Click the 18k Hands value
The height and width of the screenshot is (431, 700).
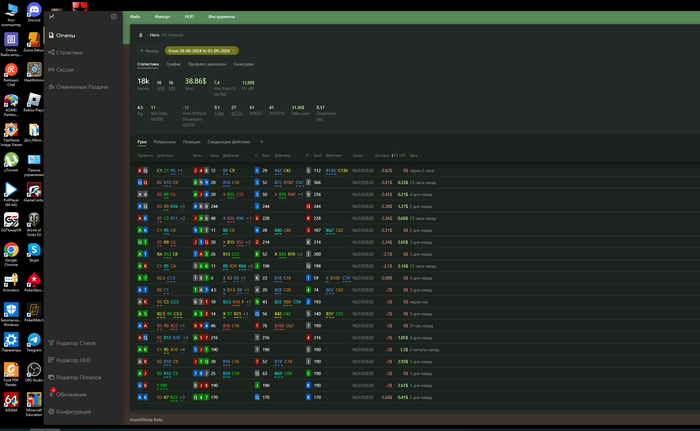coord(143,81)
